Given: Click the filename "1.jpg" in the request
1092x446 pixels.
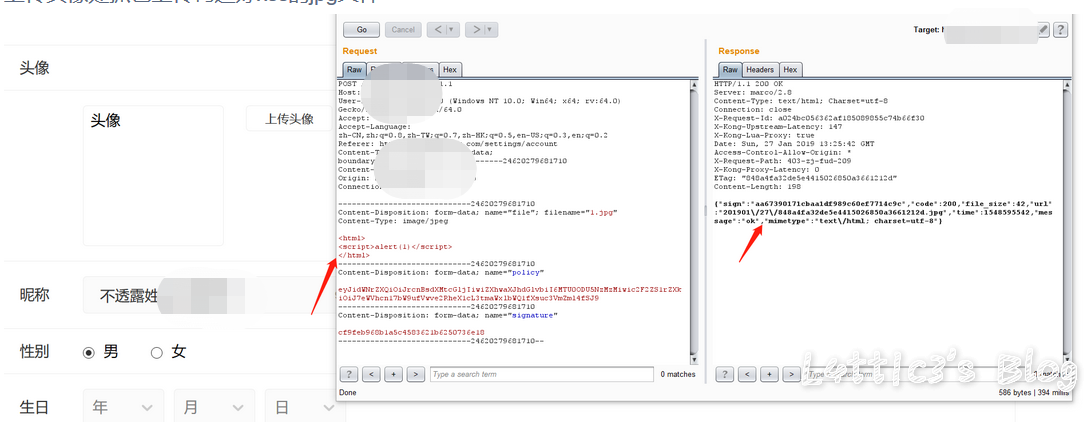Looking at the screenshot, I should tap(604, 212).
